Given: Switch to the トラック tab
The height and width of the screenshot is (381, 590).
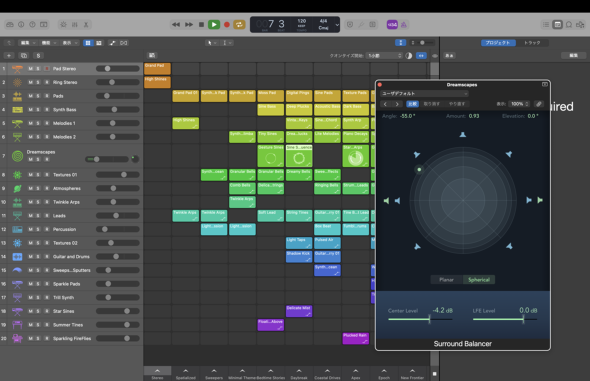Looking at the screenshot, I should click(x=532, y=43).
